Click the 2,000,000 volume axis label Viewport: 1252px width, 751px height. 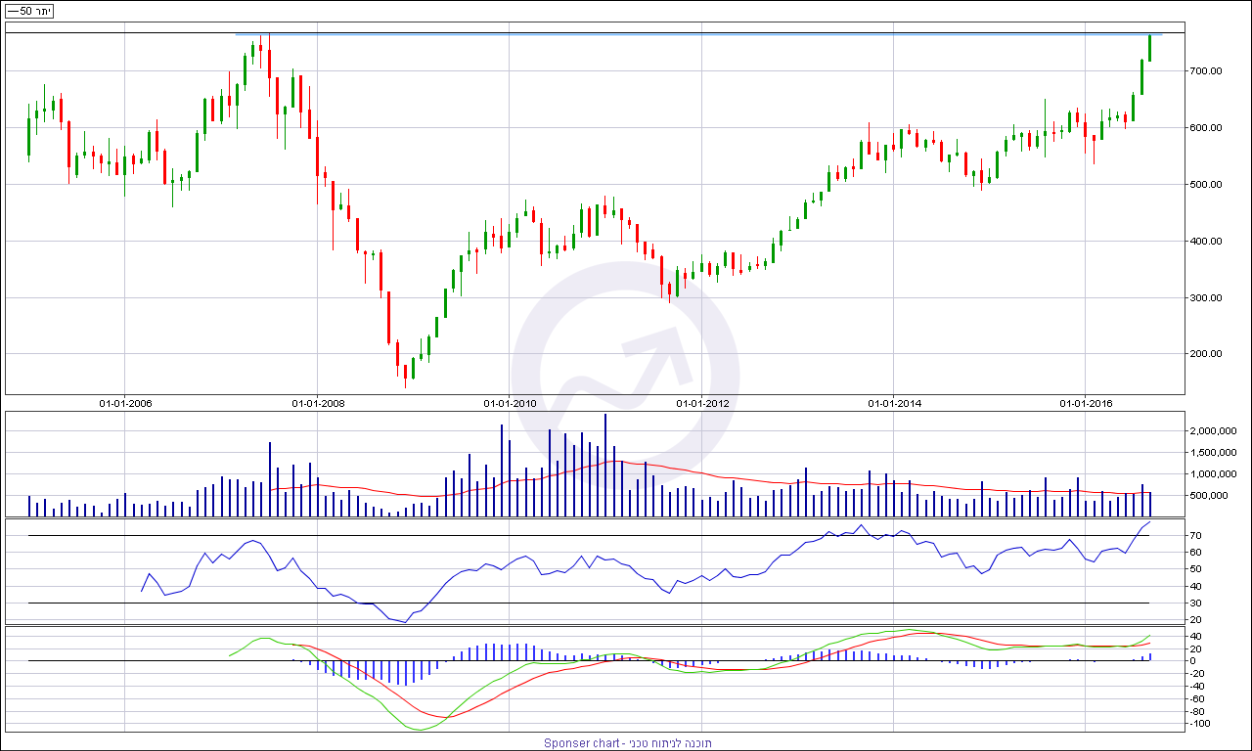(x=1210, y=431)
